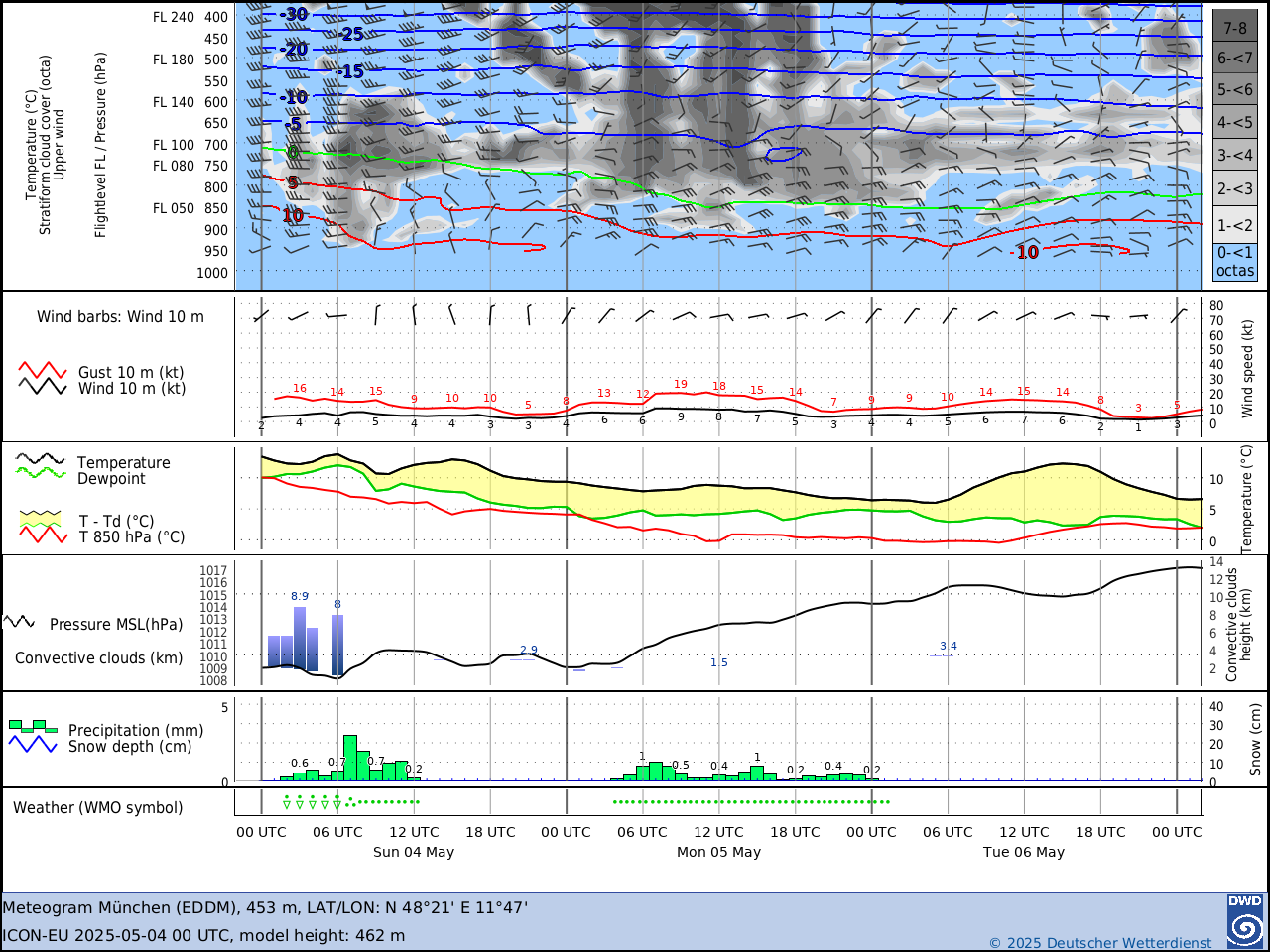This screenshot has width=1270, height=952.
Task: Click the 2-<3 cloud cover swatch
Action: pyautogui.click(x=1235, y=188)
